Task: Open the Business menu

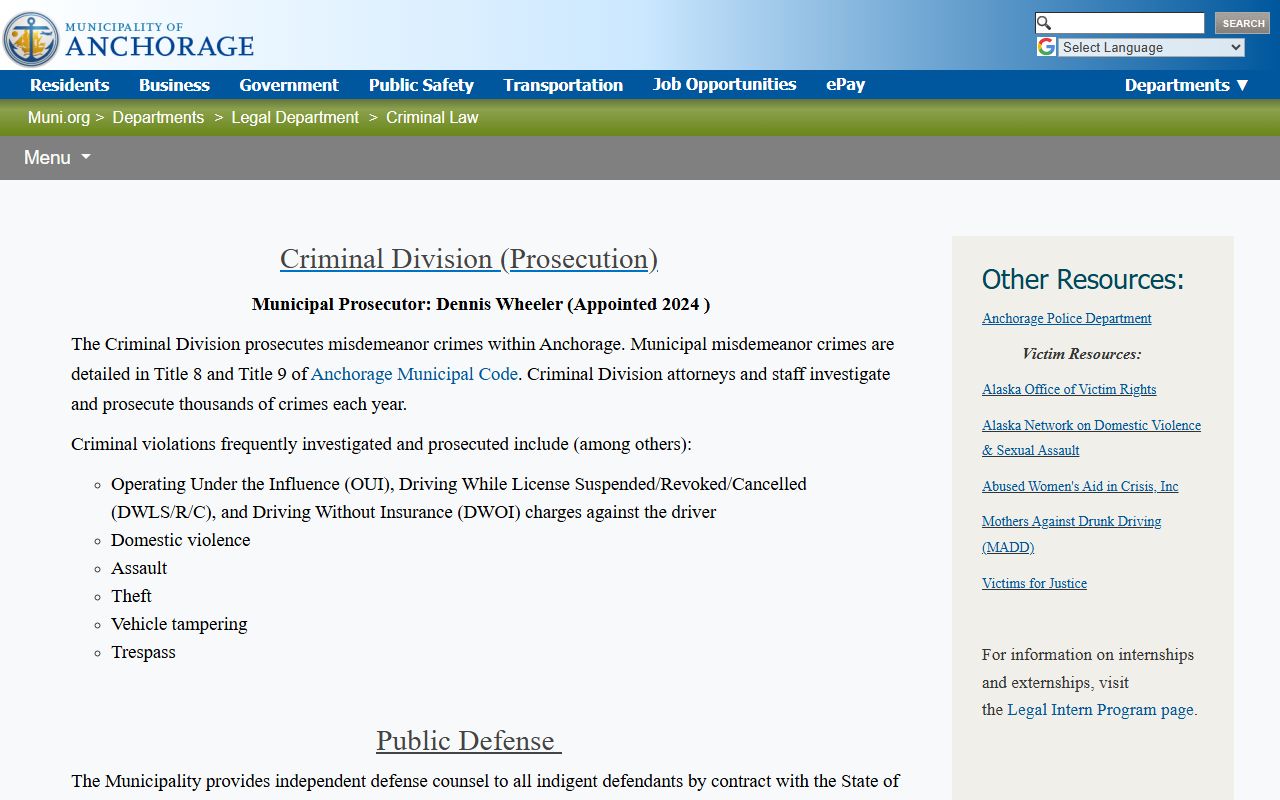Action: point(174,85)
